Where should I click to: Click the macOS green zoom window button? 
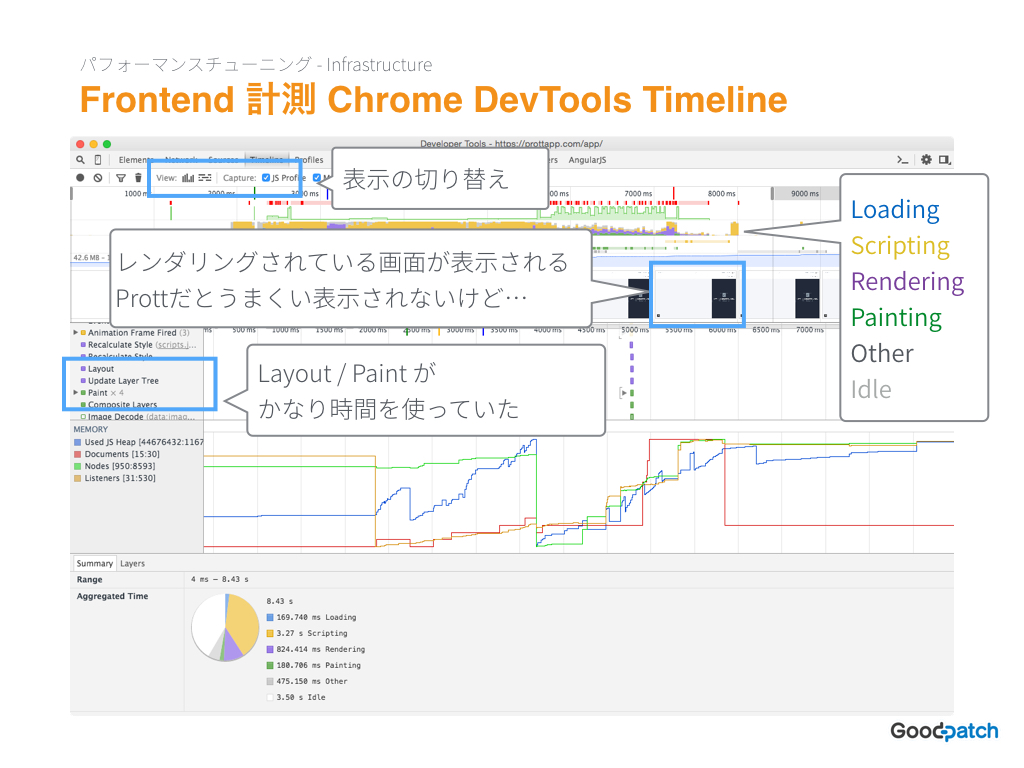click(x=107, y=144)
